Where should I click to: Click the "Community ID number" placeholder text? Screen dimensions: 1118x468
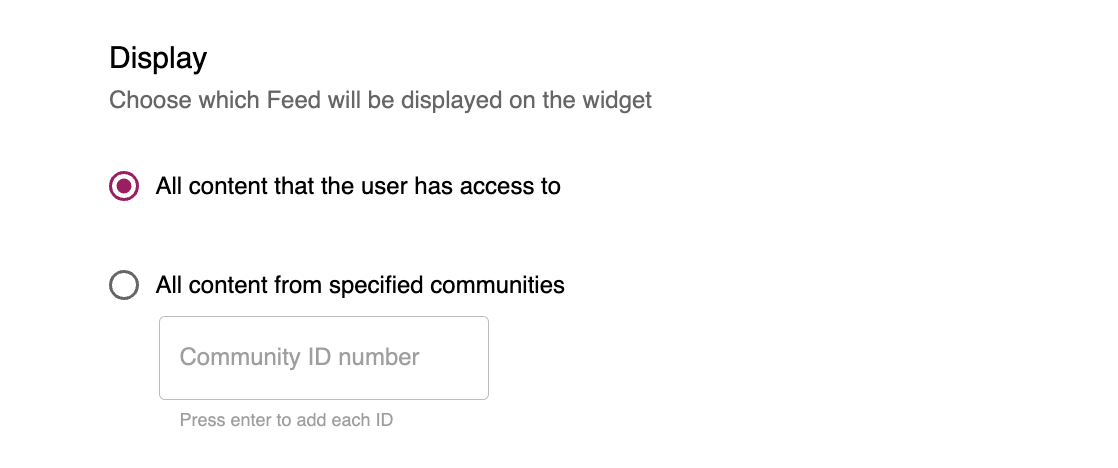tap(299, 358)
